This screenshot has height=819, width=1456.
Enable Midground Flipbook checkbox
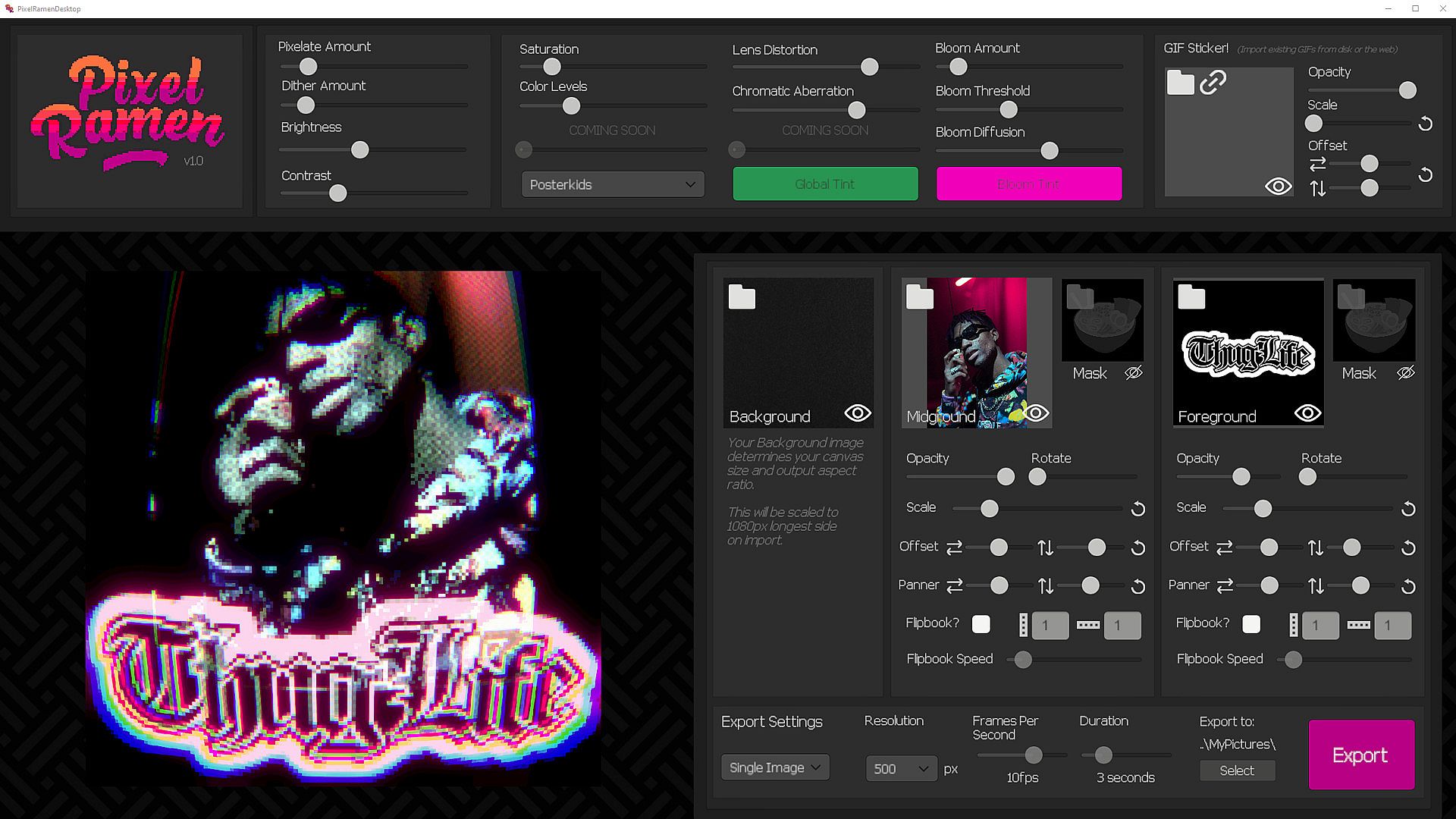point(981,624)
